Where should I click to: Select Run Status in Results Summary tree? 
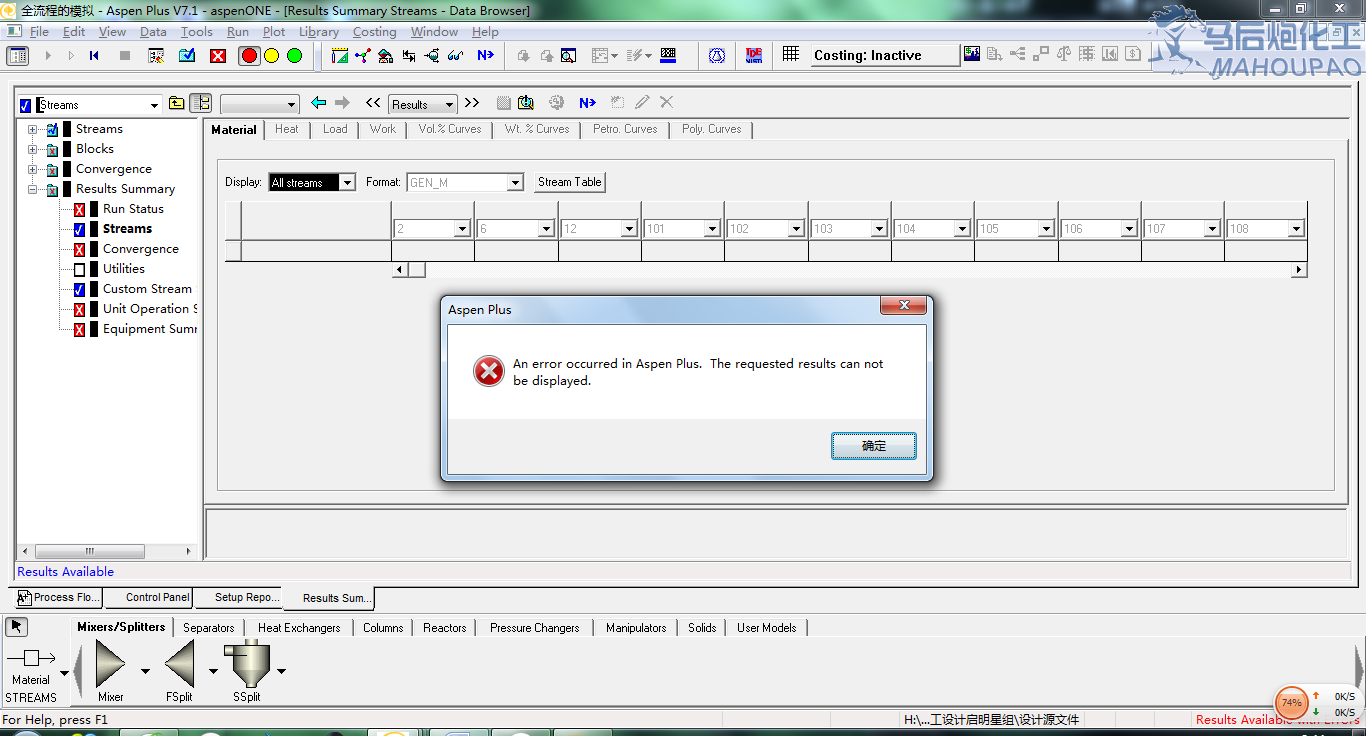[132, 209]
